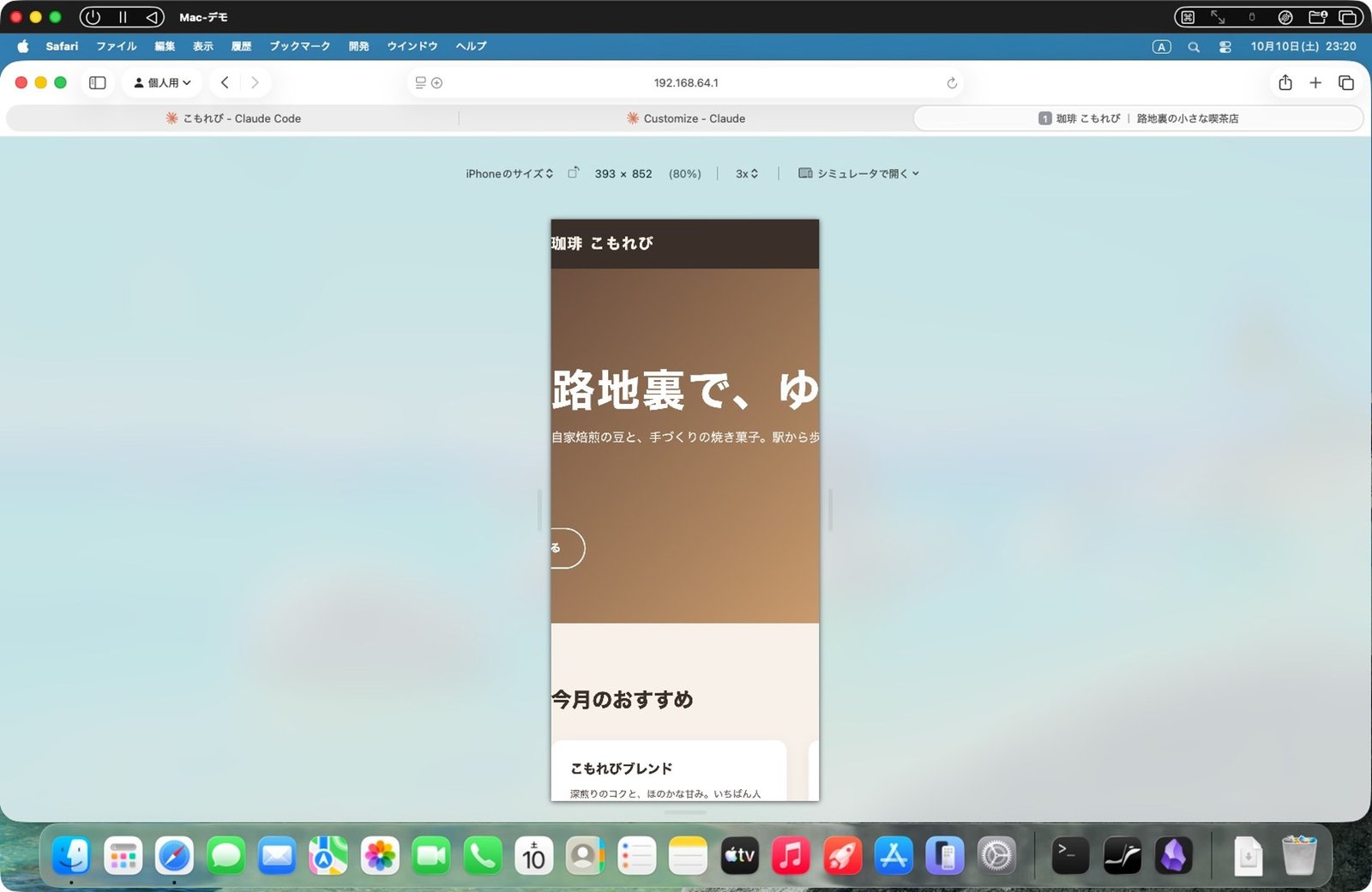Select the 珈琲 こもれび 路地裏の小さな喫茶店 tab
This screenshot has width=1372, height=892.
tap(1139, 118)
